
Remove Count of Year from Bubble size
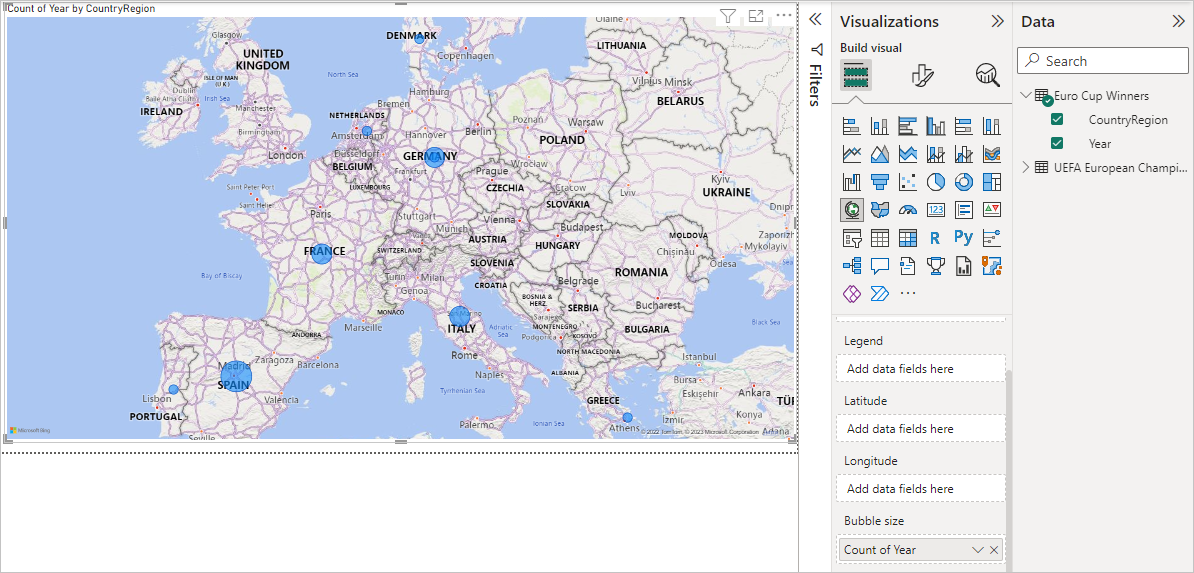tap(994, 550)
